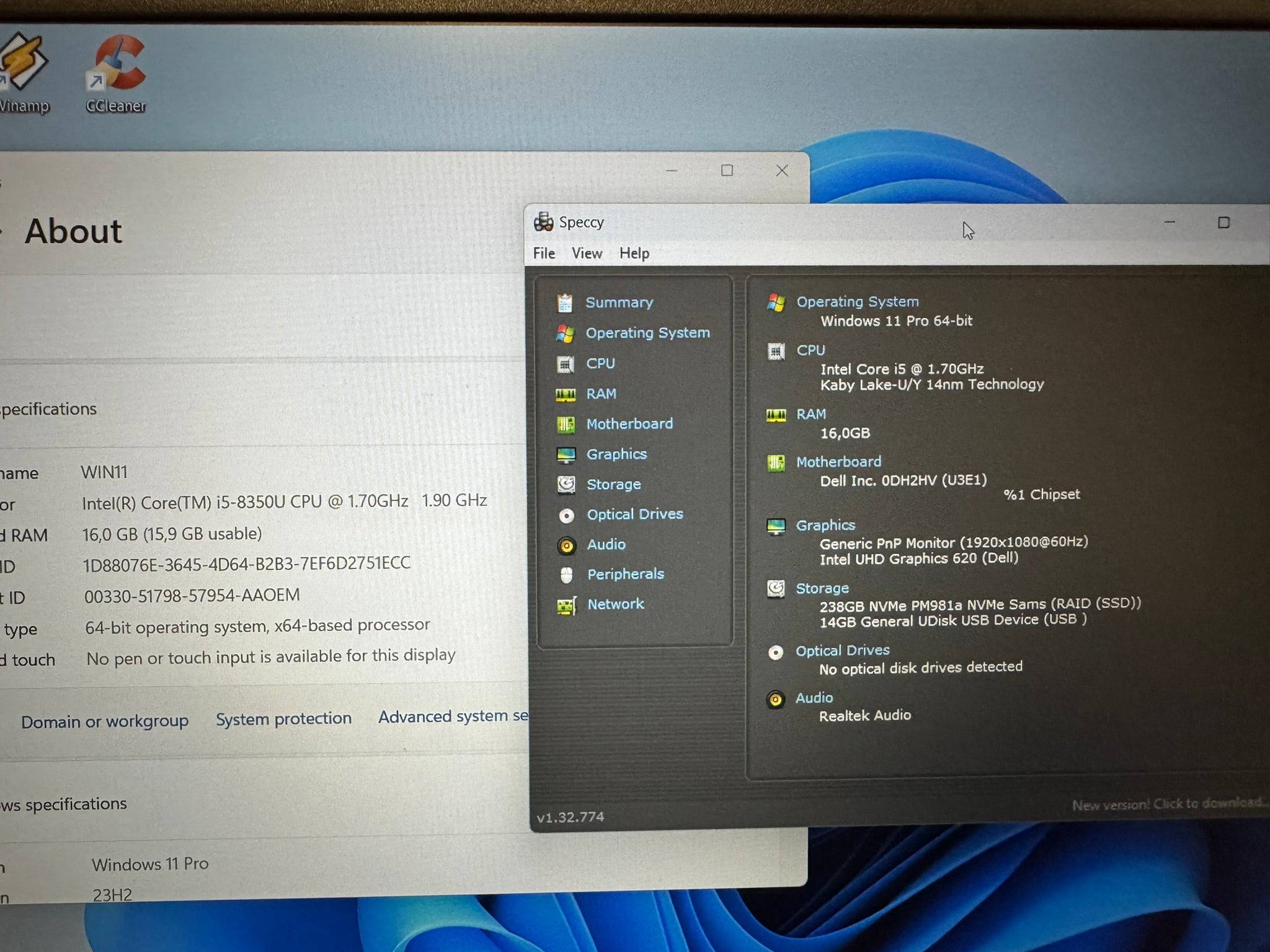
Task: Click the Windows flag icon beside Operating System heading
Action: point(776,302)
